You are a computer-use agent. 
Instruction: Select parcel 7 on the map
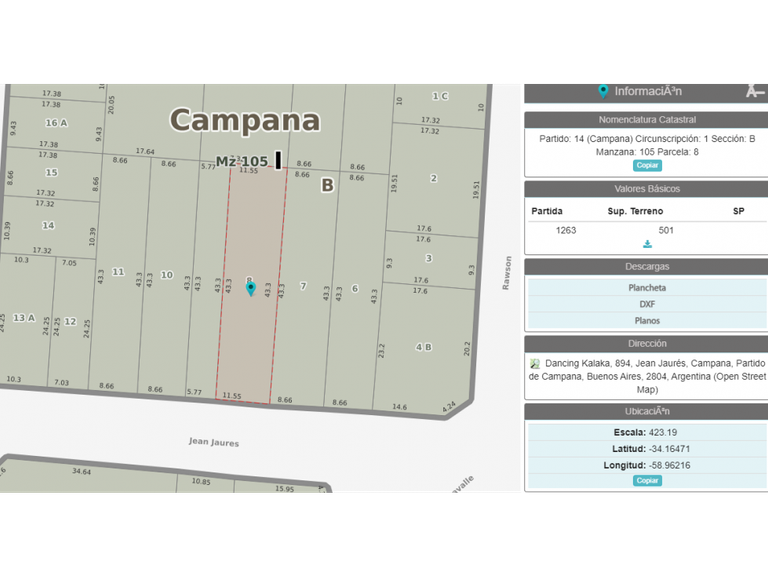coord(303,286)
